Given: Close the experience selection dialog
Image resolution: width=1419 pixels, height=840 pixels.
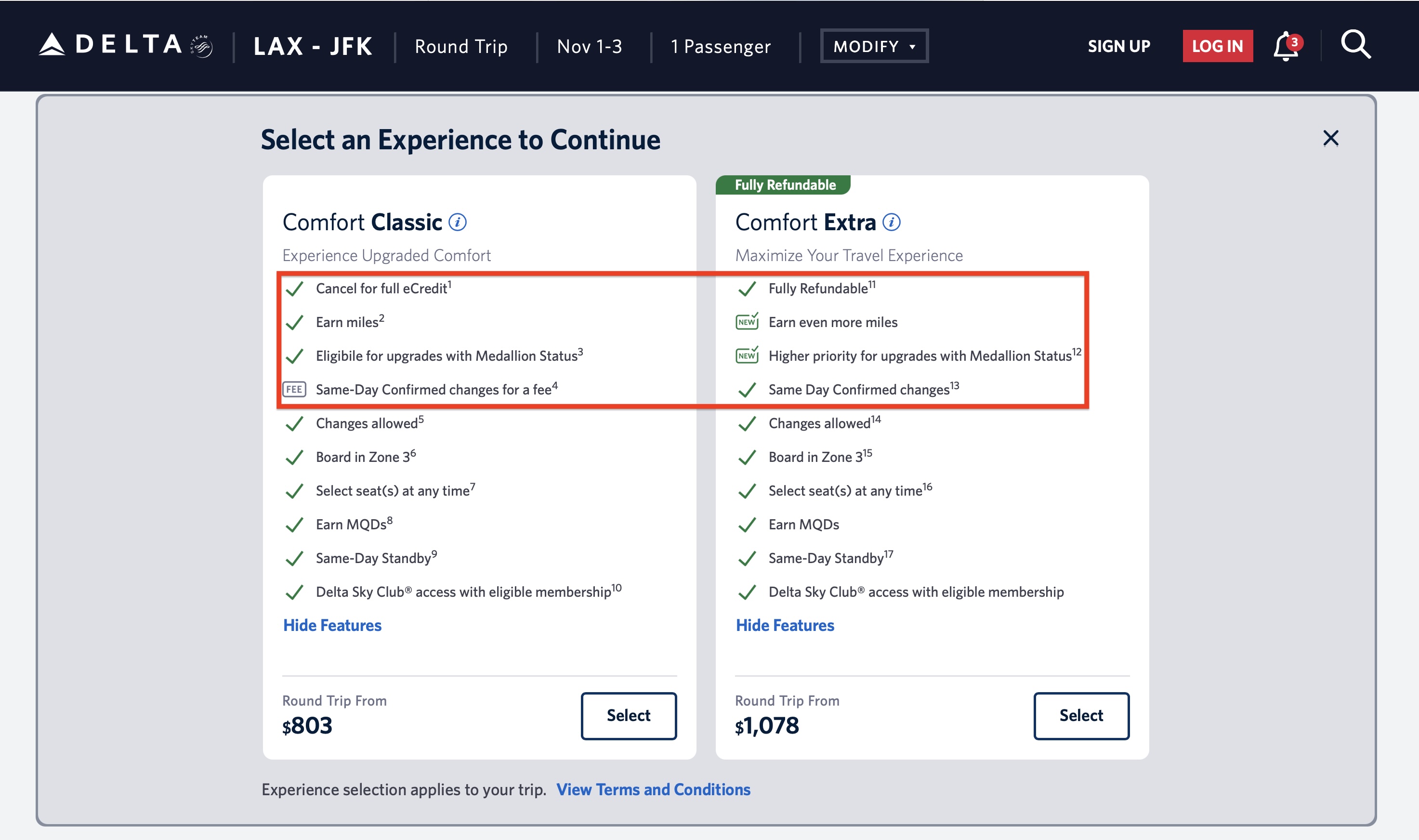Looking at the screenshot, I should pyautogui.click(x=1330, y=138).
